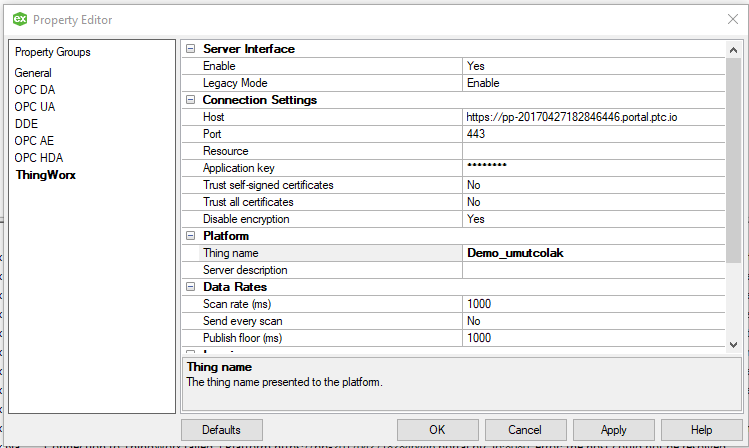This screenshot has width=749, height=448.
Task: Collapse the Platform section
Action: [x=191, y=236]
